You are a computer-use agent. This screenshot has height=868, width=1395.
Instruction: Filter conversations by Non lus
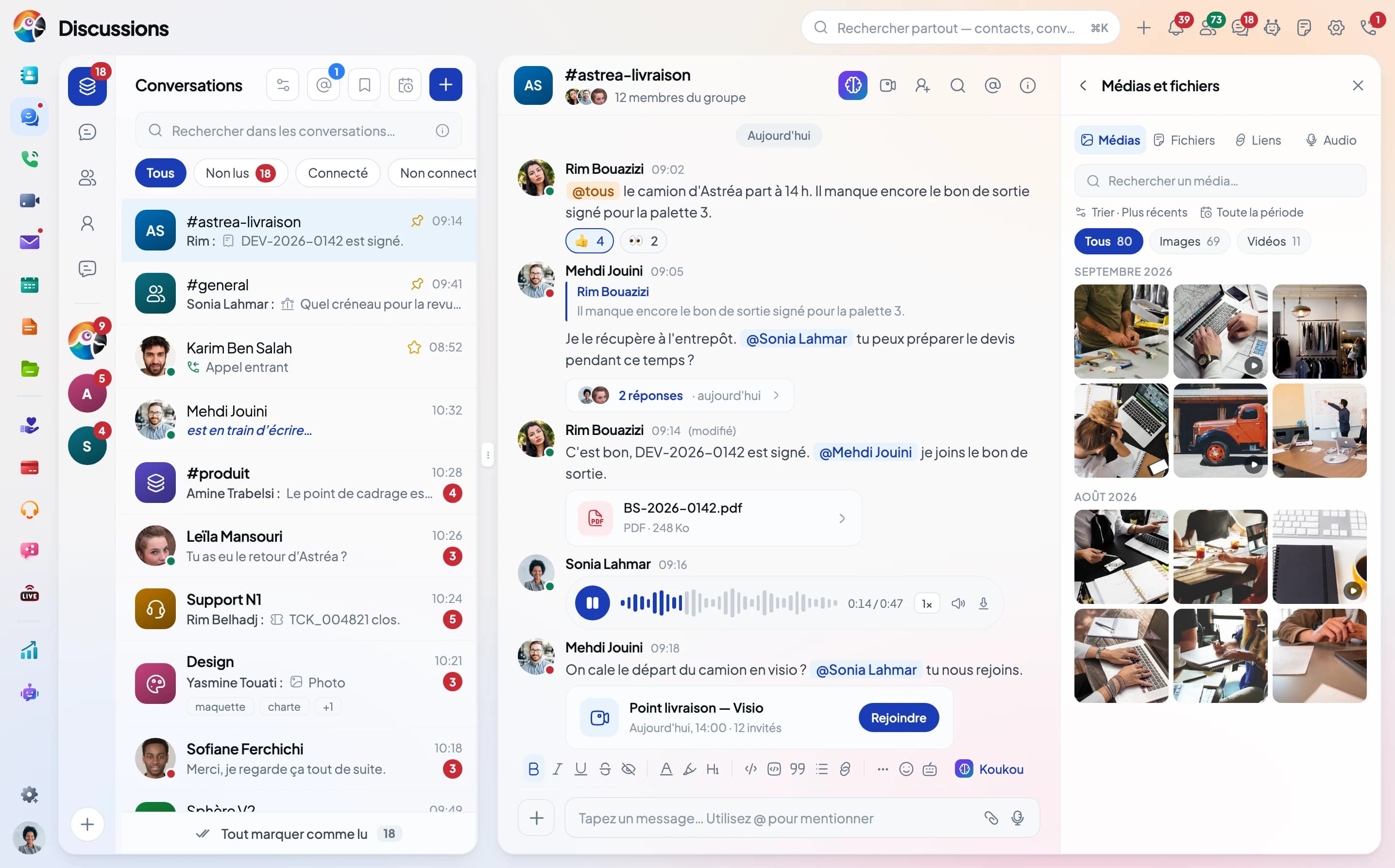tap(240, 173)
